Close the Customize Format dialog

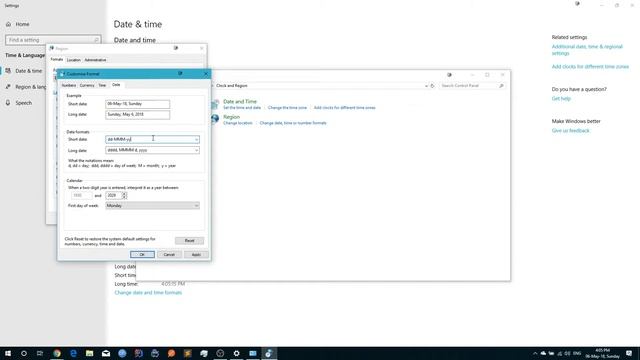[205, 74]
